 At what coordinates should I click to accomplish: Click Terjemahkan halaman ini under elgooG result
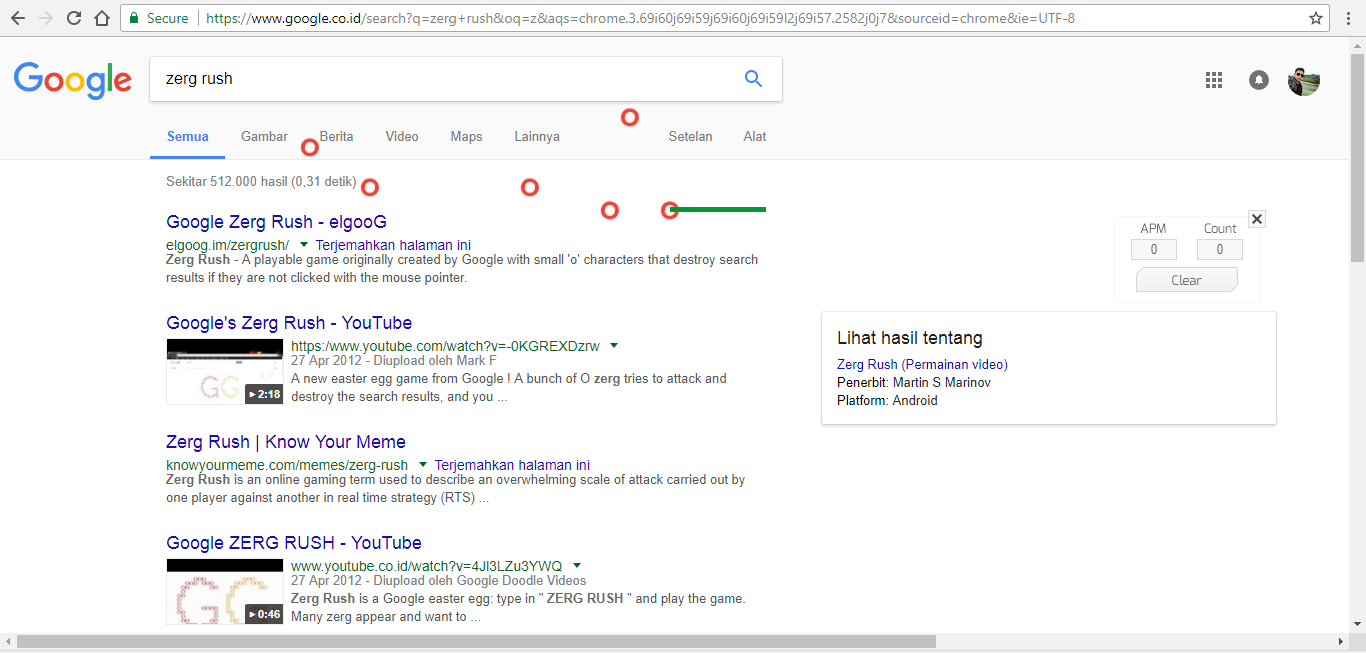[x=393, y=245]
